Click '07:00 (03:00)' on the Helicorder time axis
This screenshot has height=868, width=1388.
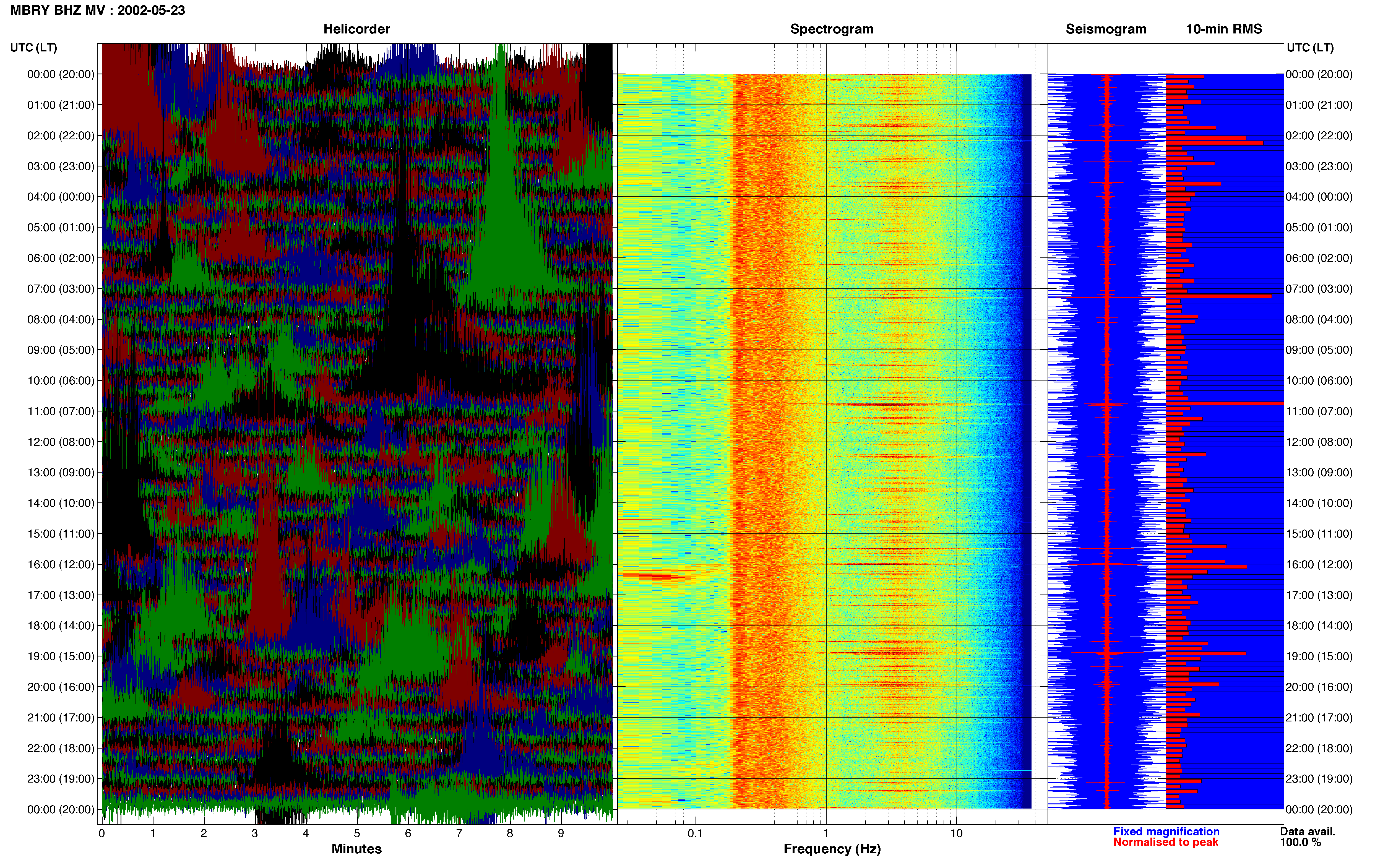[61, 289]
